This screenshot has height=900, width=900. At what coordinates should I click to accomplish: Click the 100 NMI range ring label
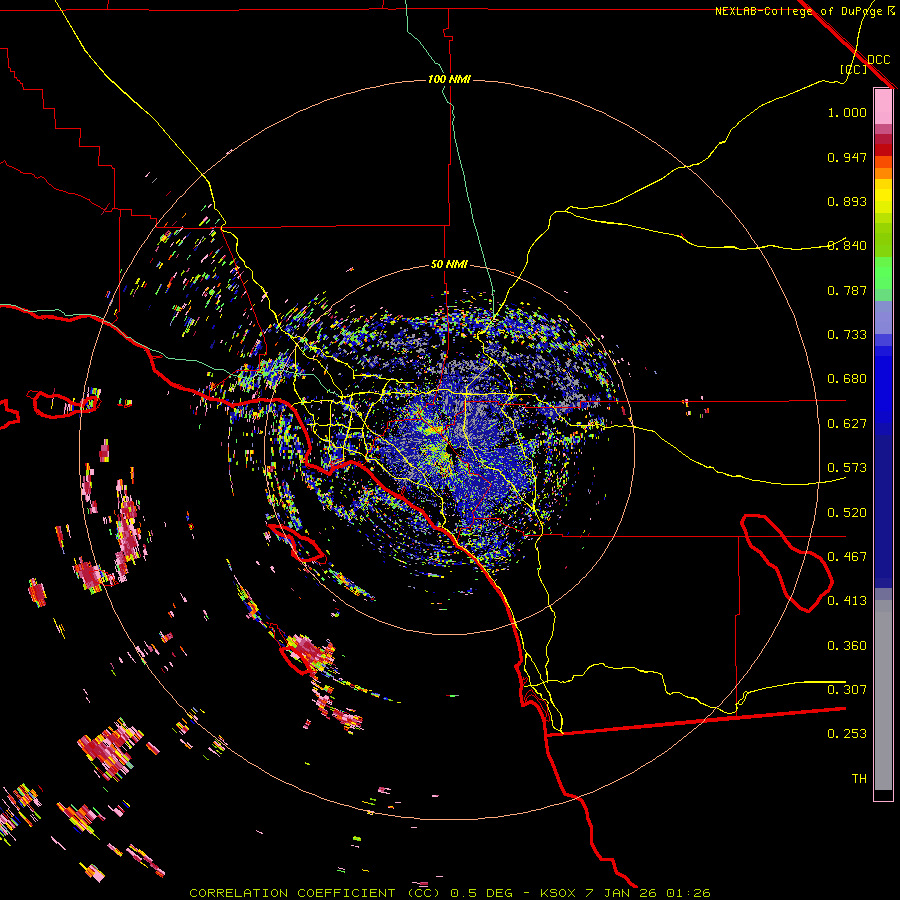[449, 79]
